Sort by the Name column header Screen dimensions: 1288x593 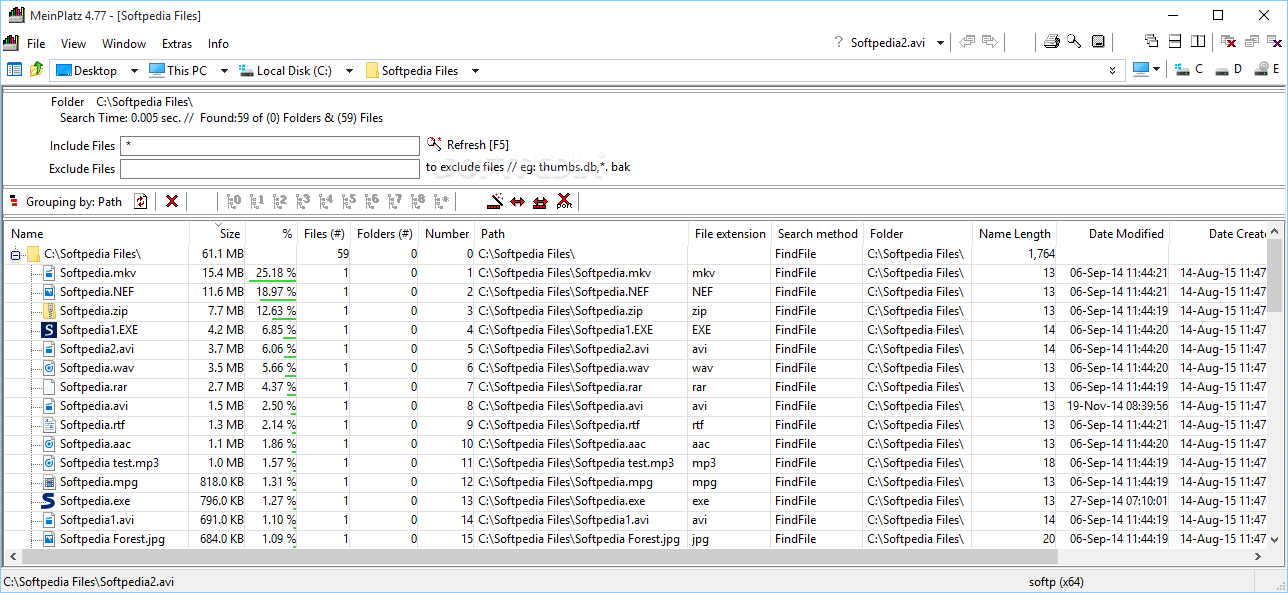click(x=97, y=233)
